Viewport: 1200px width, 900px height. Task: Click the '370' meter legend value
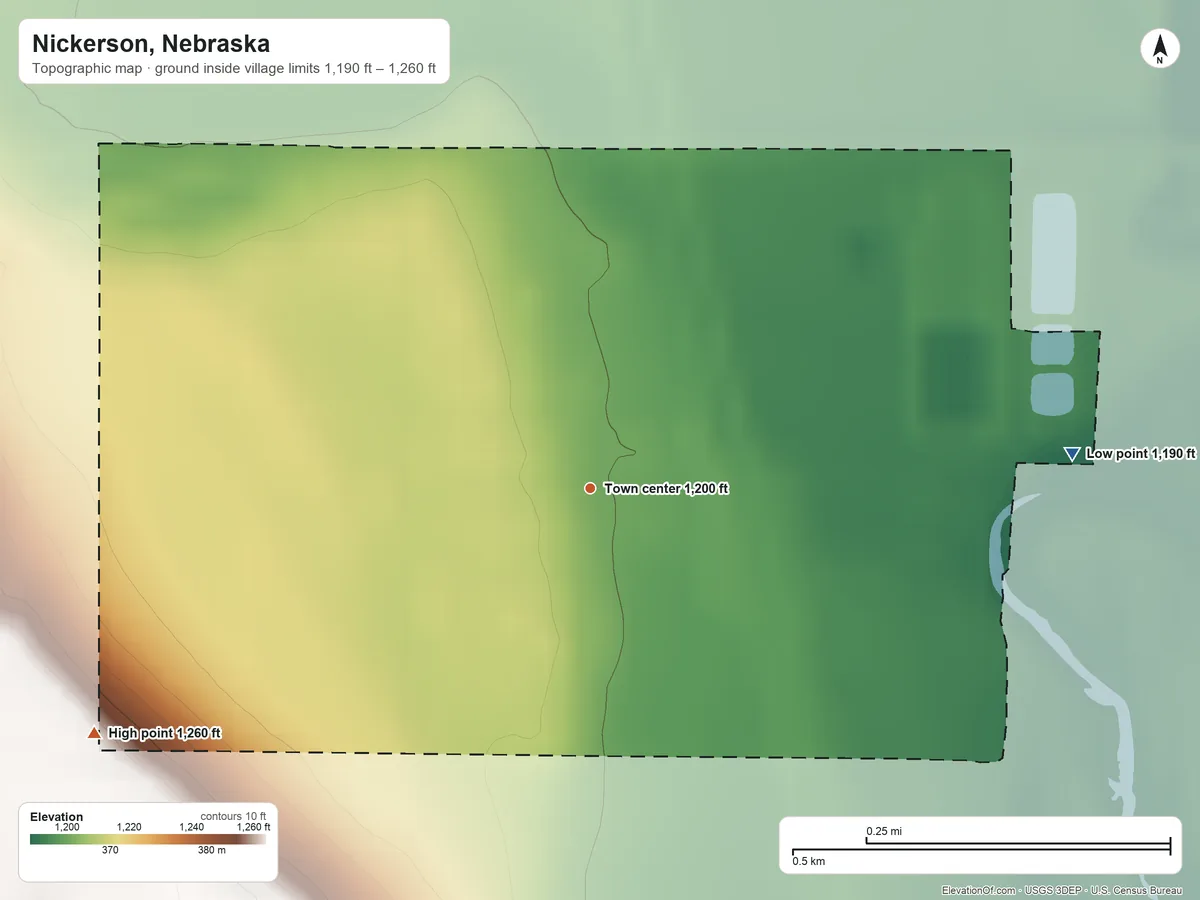[x=109, y=851]
